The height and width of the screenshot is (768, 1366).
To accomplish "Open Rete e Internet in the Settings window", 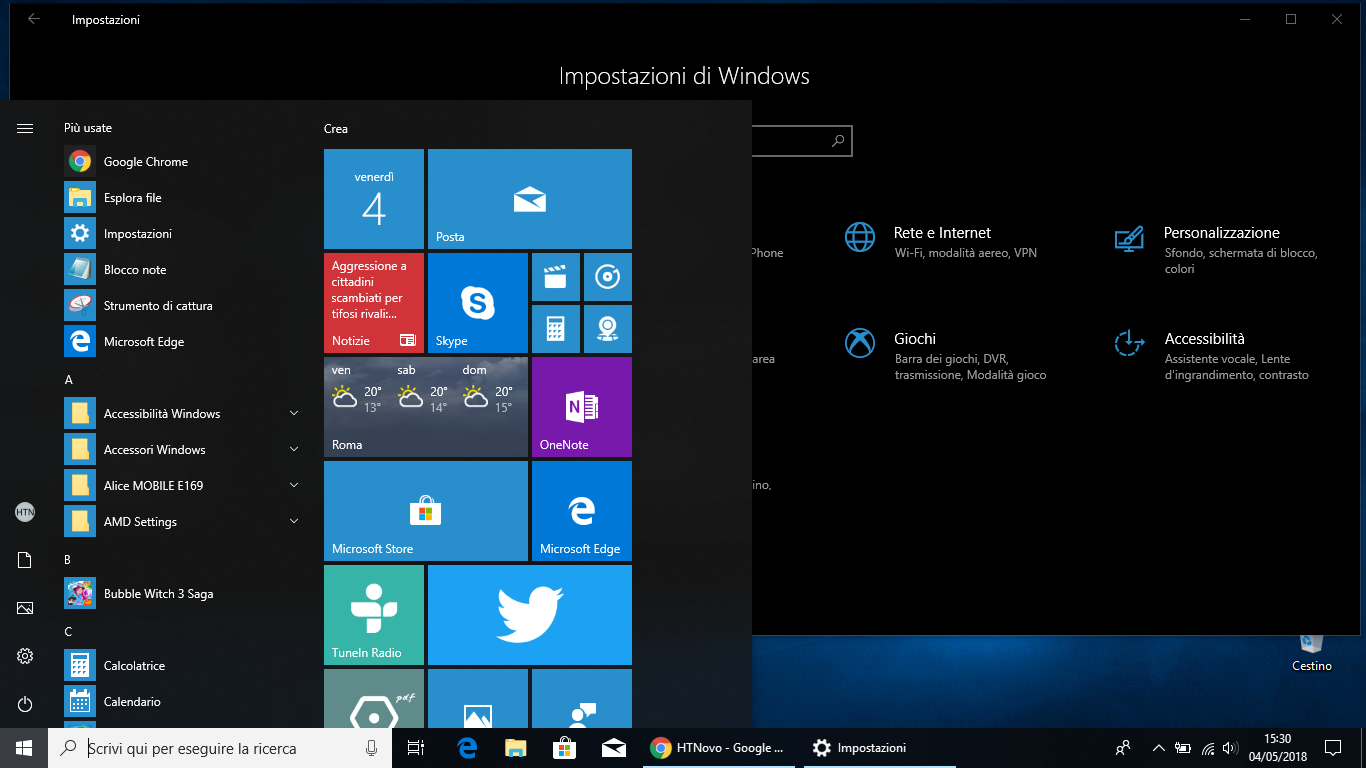I will 940,242.
